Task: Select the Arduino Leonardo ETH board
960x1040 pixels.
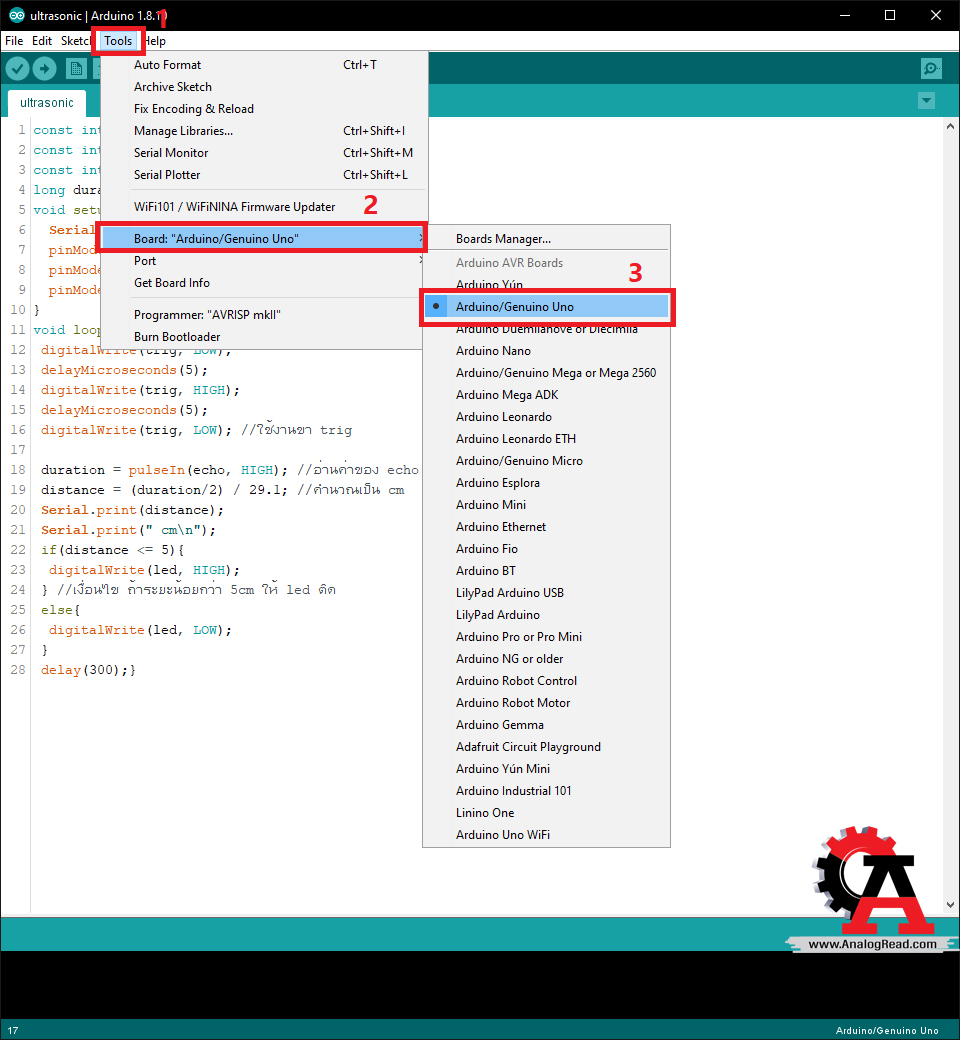Action: point(546,438)
